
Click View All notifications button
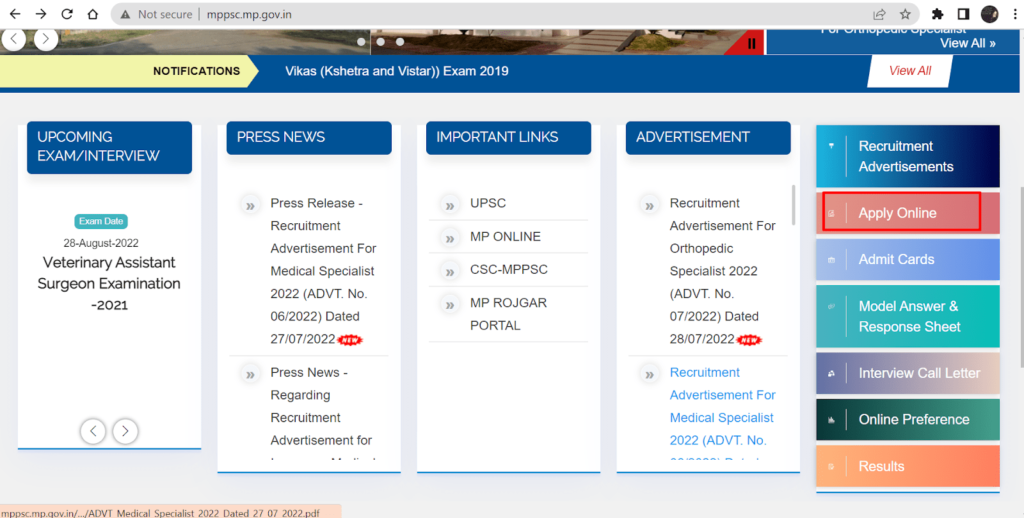point(909,71)
